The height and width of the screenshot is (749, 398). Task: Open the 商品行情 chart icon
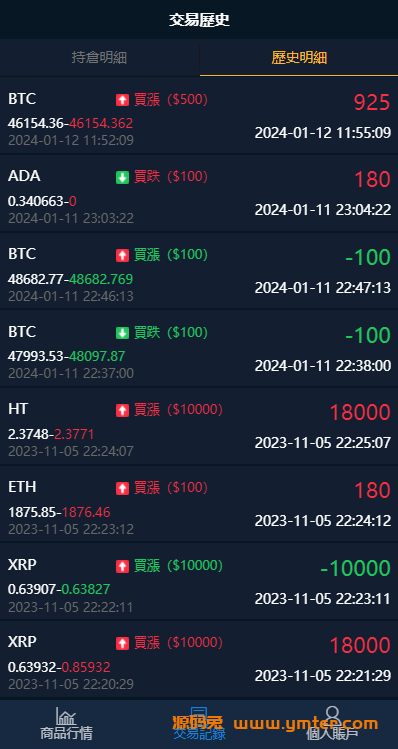point(66,716)
